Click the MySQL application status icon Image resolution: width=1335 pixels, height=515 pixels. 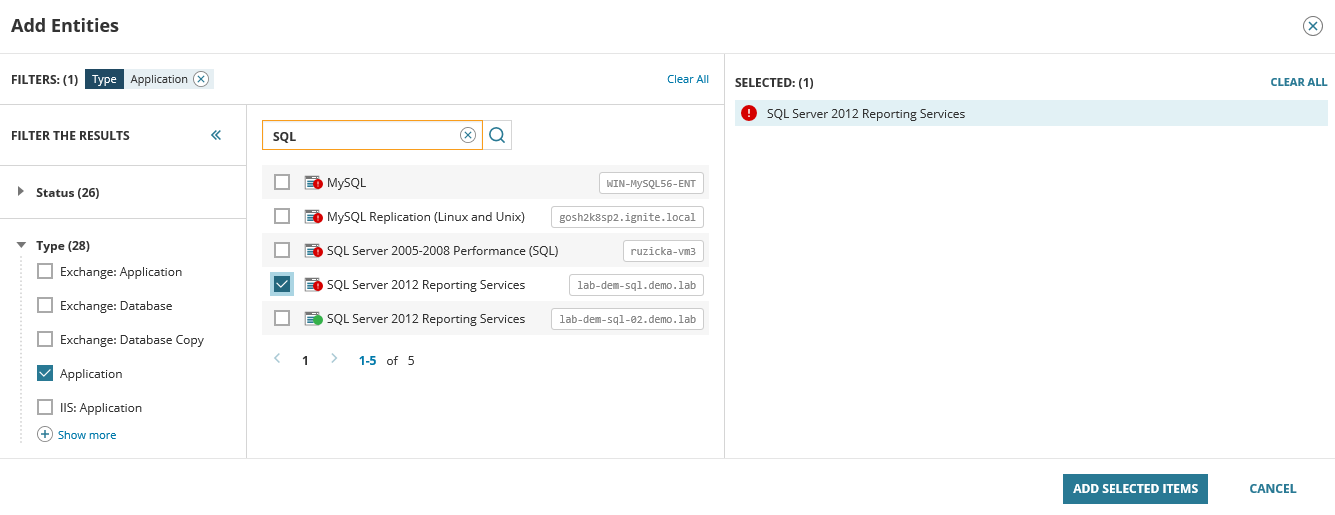point(313,183)
